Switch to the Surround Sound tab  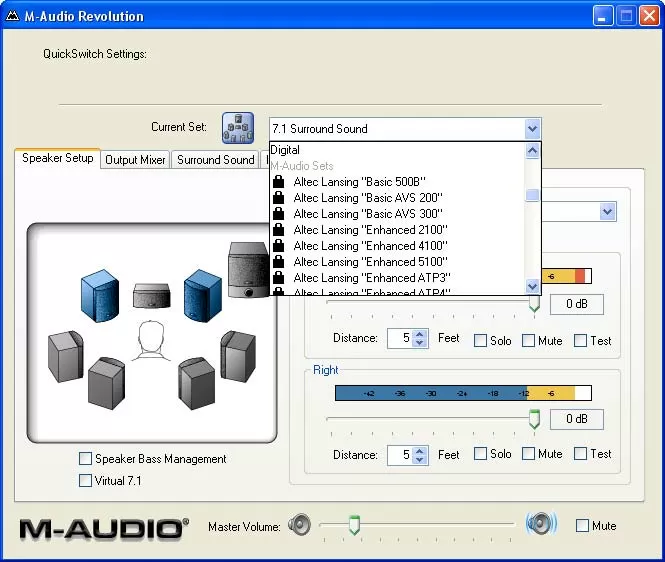point(215,160)
